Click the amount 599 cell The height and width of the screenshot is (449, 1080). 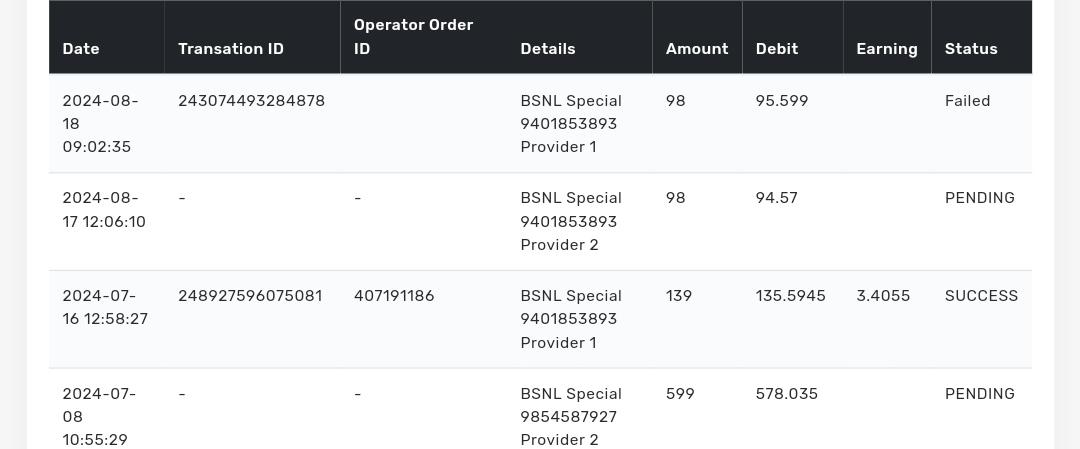click(x=680, y=394)
